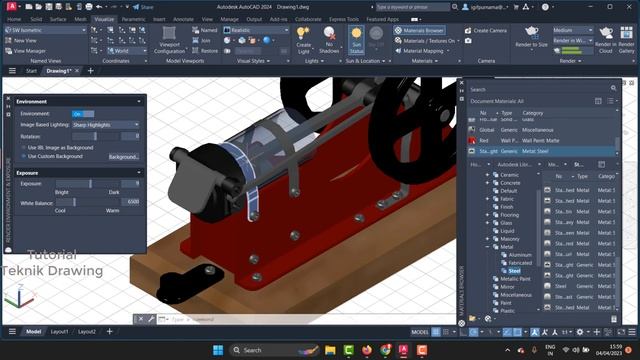640x360 pixels.
Task: Collapse the Metal category in material tree
Action: pos(487,247)
